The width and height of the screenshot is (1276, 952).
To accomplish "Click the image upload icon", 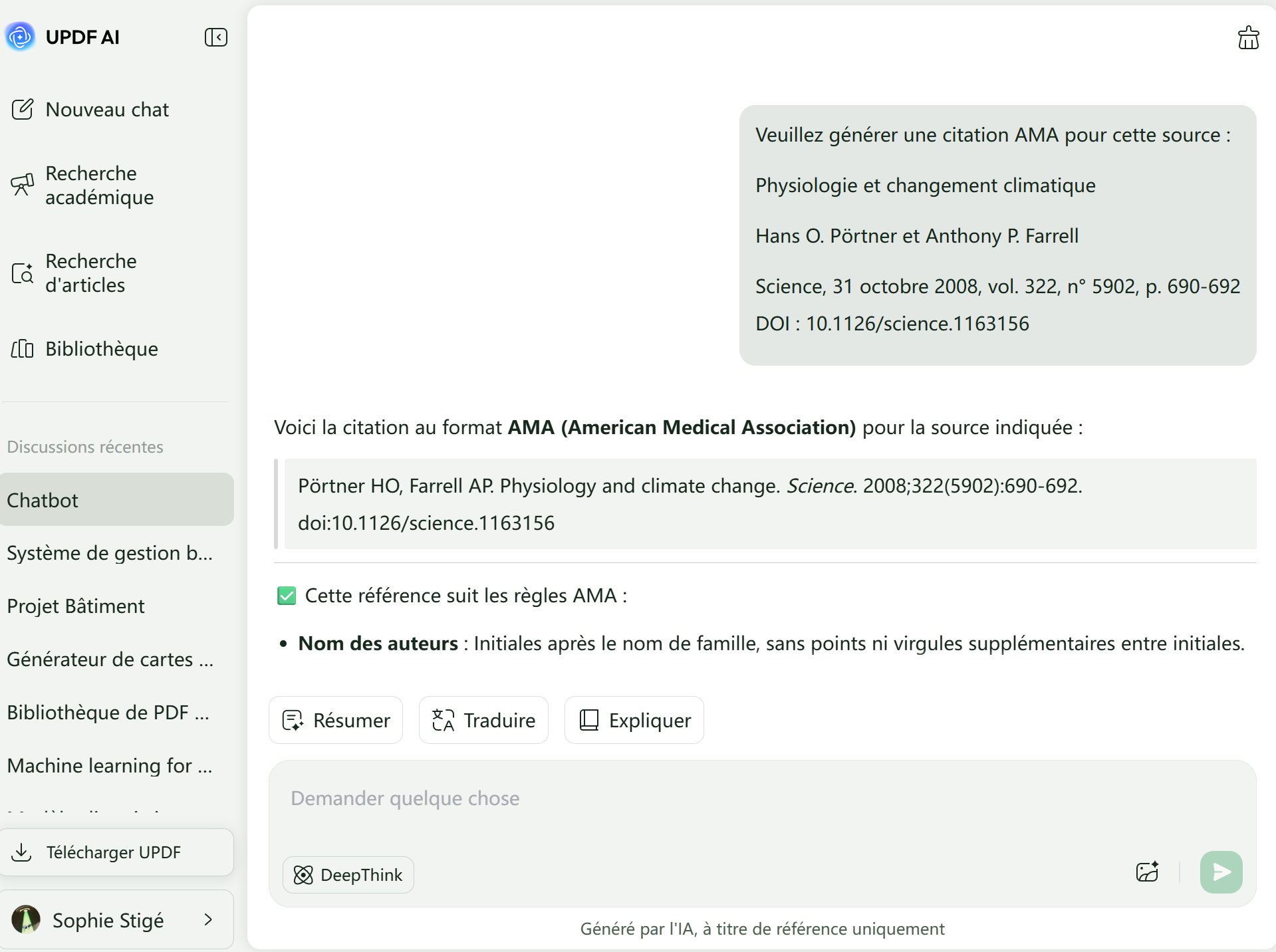I will tap(1147, 872).
